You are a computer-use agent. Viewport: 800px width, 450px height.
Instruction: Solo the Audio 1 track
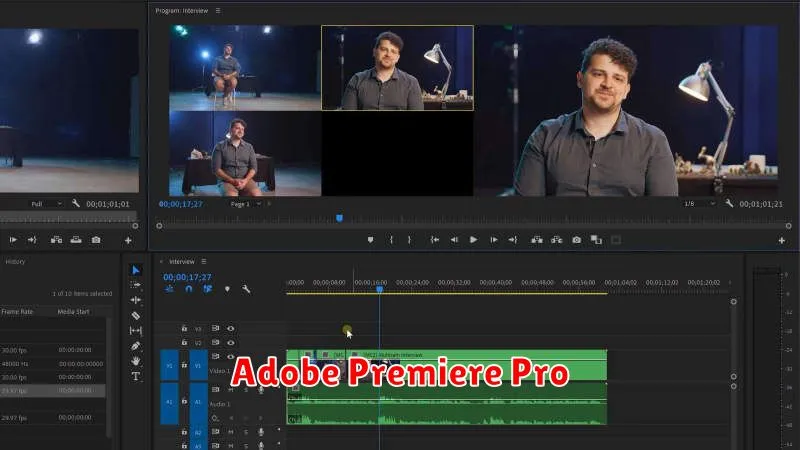click(246, 390)
